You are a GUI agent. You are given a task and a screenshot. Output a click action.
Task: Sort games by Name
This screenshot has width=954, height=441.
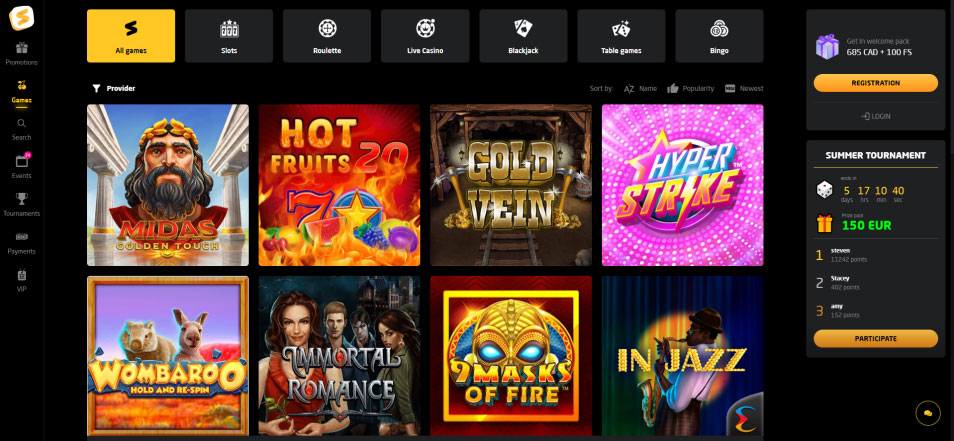pyautogui.click(x=641, y=89)
